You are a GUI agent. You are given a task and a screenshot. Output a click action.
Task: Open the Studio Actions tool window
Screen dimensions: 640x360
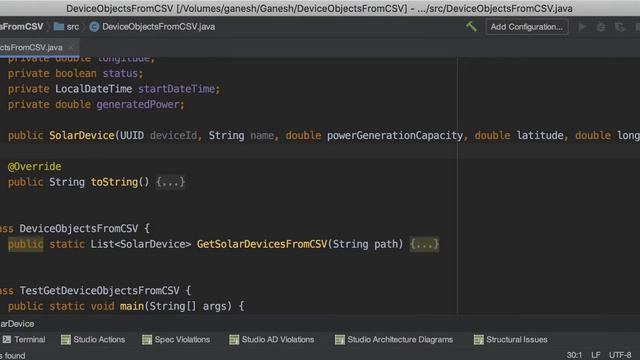click(x=93, y=340)
